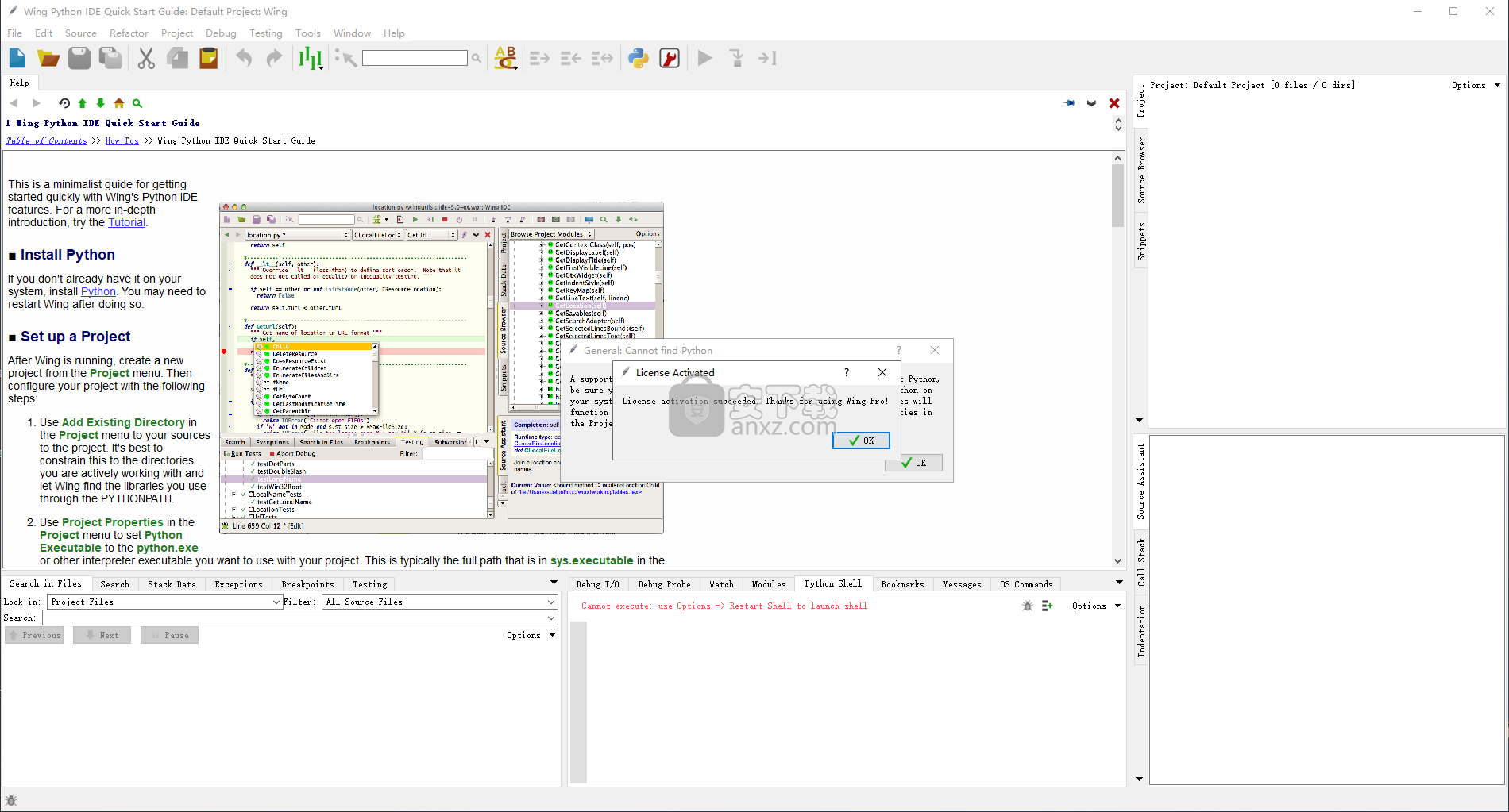This screenshot has width=1509, height=812.
Task: Open the Help editor menu chevron
Action: click(x=1092, y=103)
